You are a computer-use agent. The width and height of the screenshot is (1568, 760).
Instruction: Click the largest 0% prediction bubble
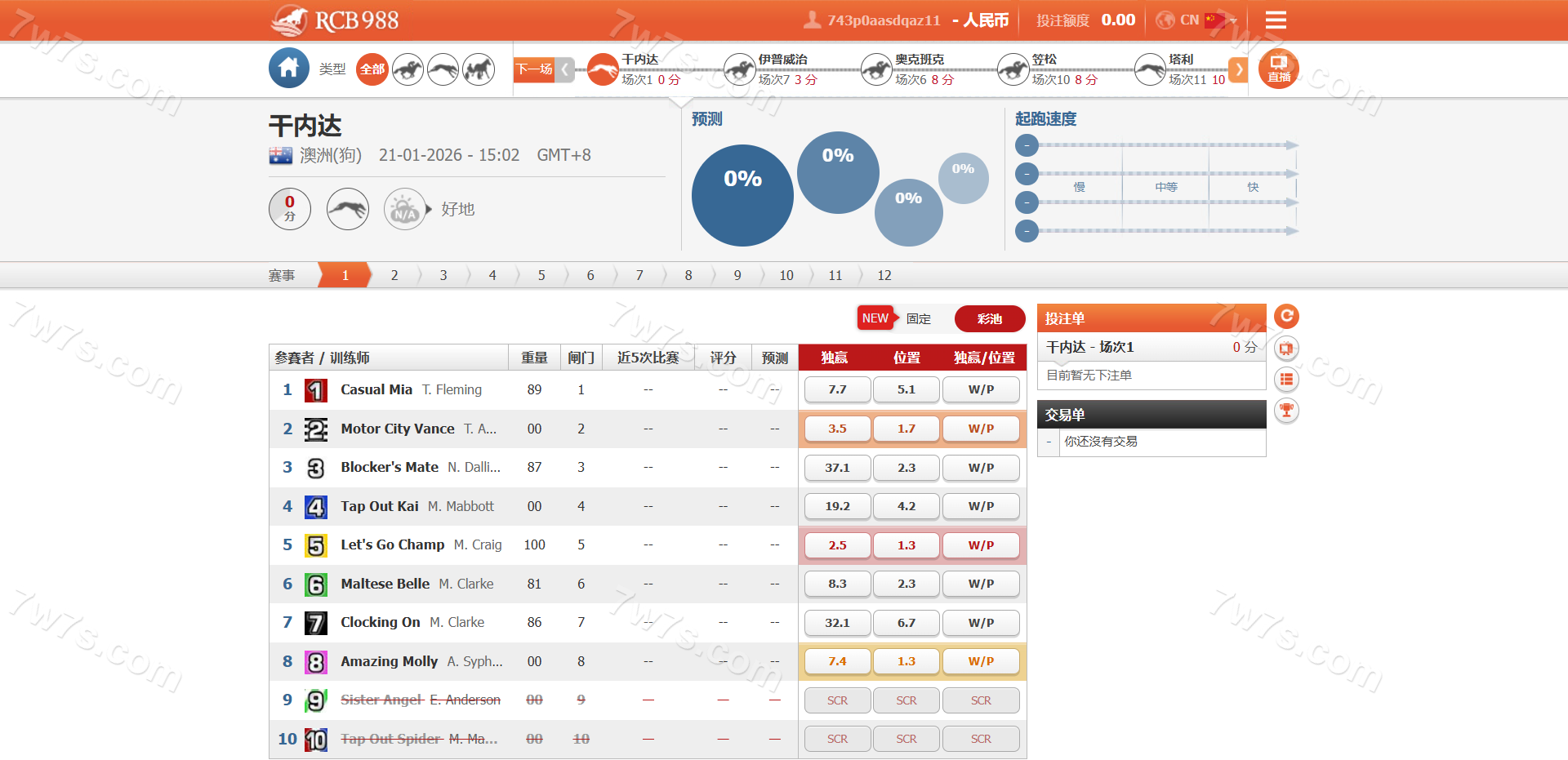[x=742, y=195]
